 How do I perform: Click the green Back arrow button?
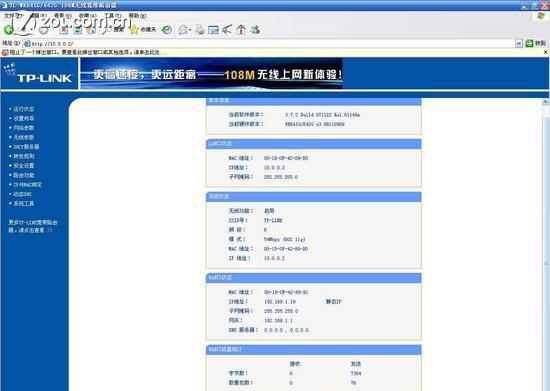pyautogui.click(x=9, y=30)
